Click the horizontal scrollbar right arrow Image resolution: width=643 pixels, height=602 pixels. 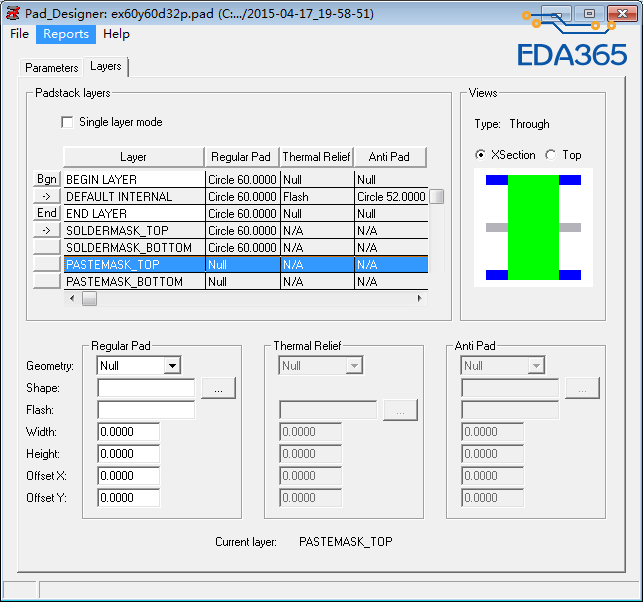(x=419, y=299)
